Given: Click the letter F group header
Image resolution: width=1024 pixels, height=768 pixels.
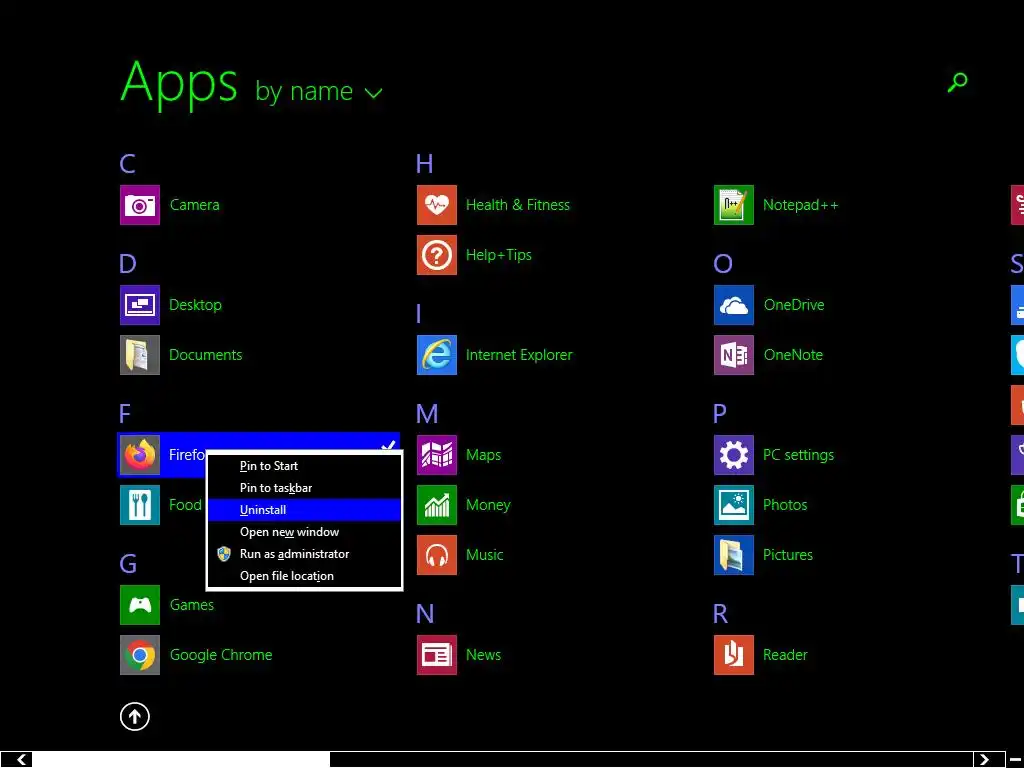Looking at the screenshot, I should point(125,414).
